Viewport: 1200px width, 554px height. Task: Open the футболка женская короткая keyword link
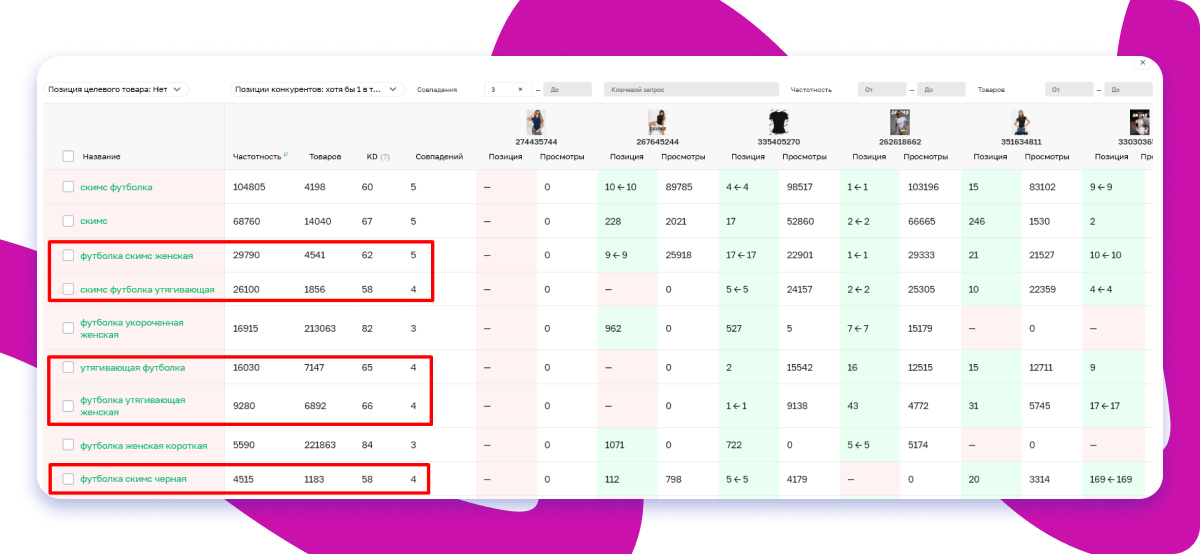point(143,445)
